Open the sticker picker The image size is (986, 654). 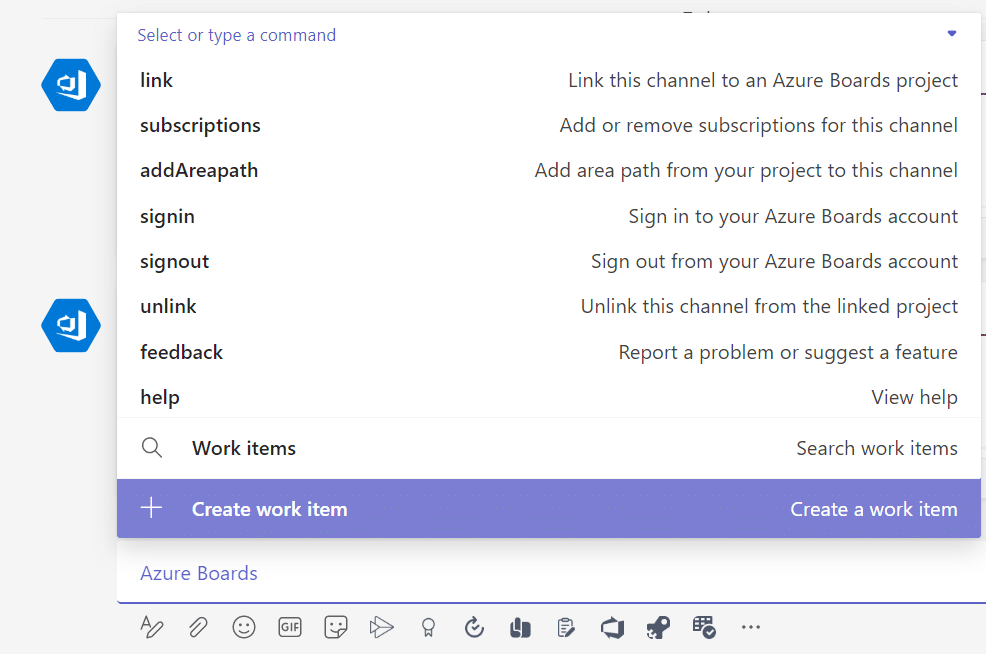[336, 627]
